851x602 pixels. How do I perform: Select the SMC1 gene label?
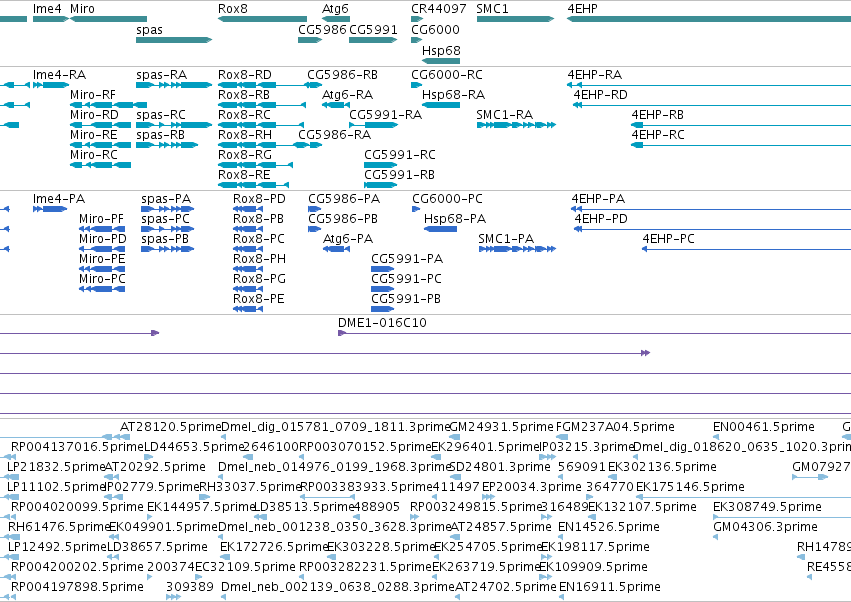point(492,9)
